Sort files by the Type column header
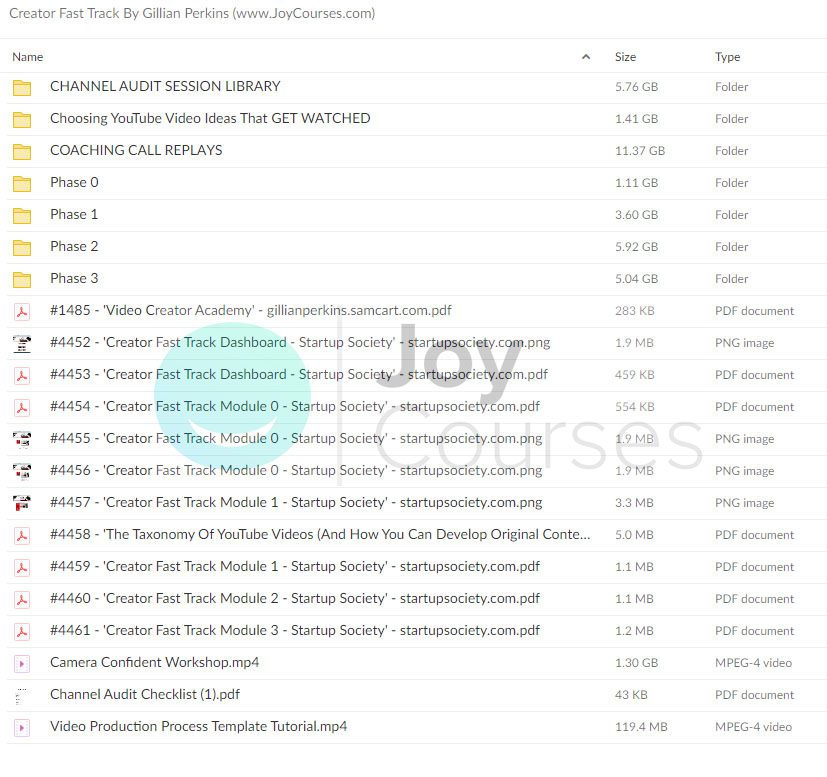Image resolution: width=827 pixels, height=777 pixels. tap(728, 57)
